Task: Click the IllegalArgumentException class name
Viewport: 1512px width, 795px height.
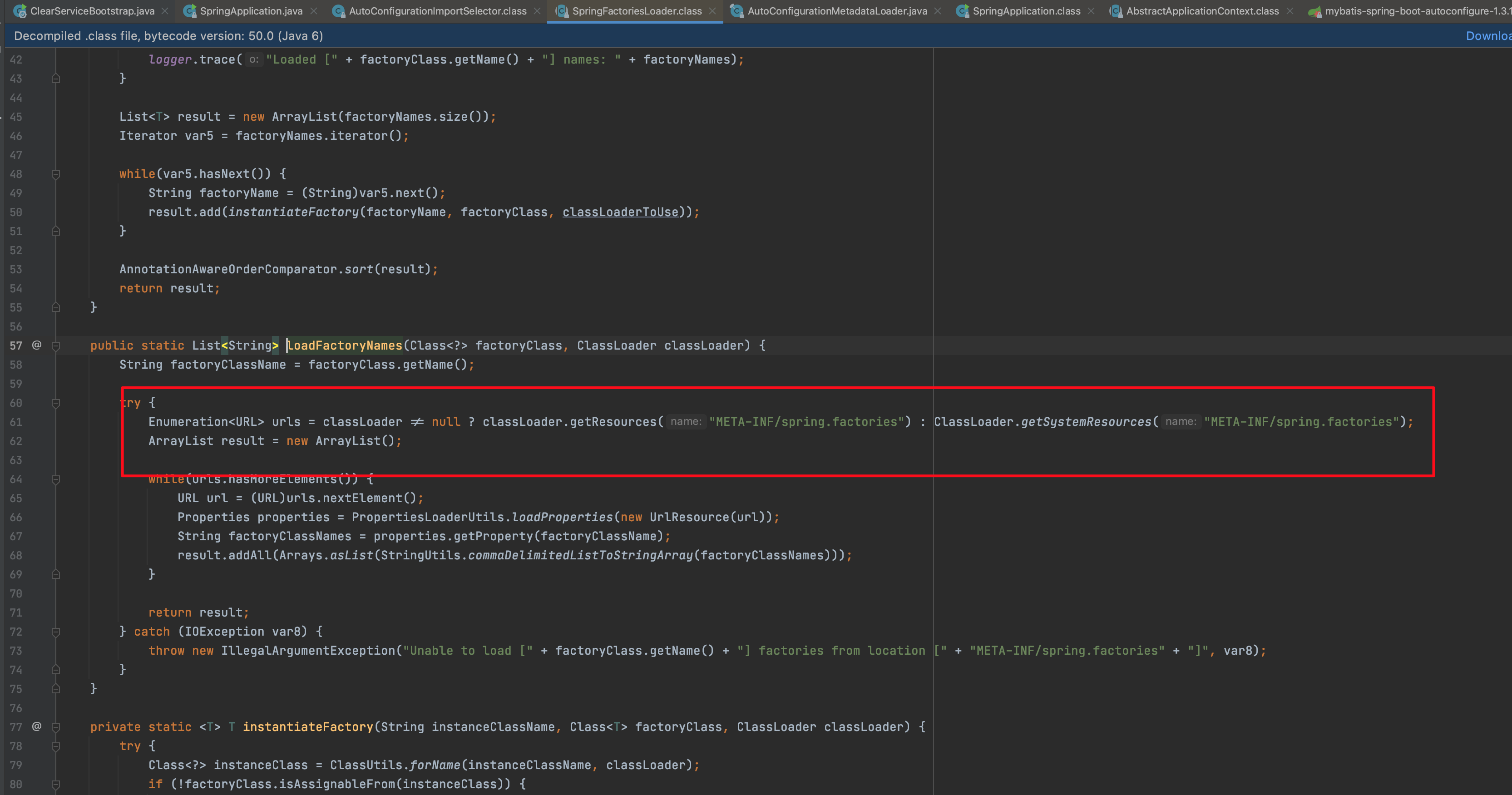Action: (308, 651)
